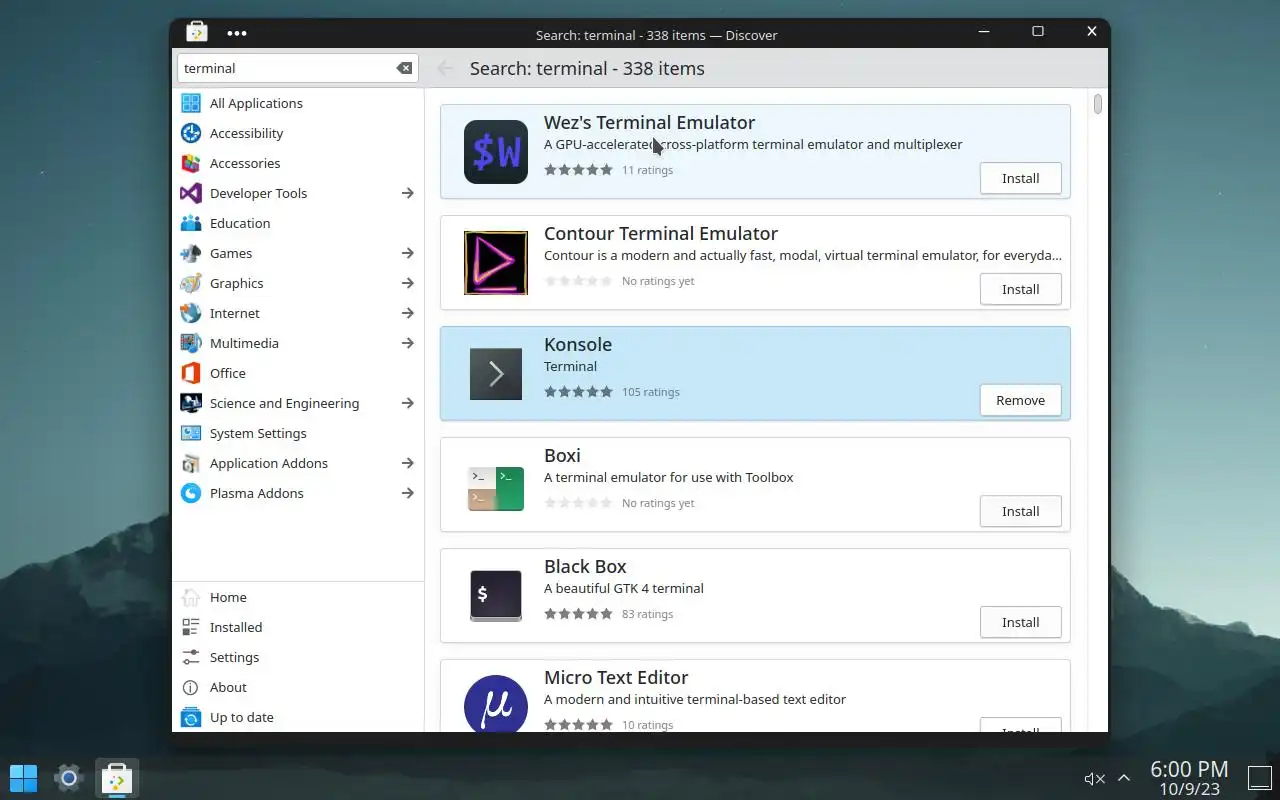Open the Black Box title text
Image resolution: width=1280 pixels, height=800 pixels.
(585, 566)
